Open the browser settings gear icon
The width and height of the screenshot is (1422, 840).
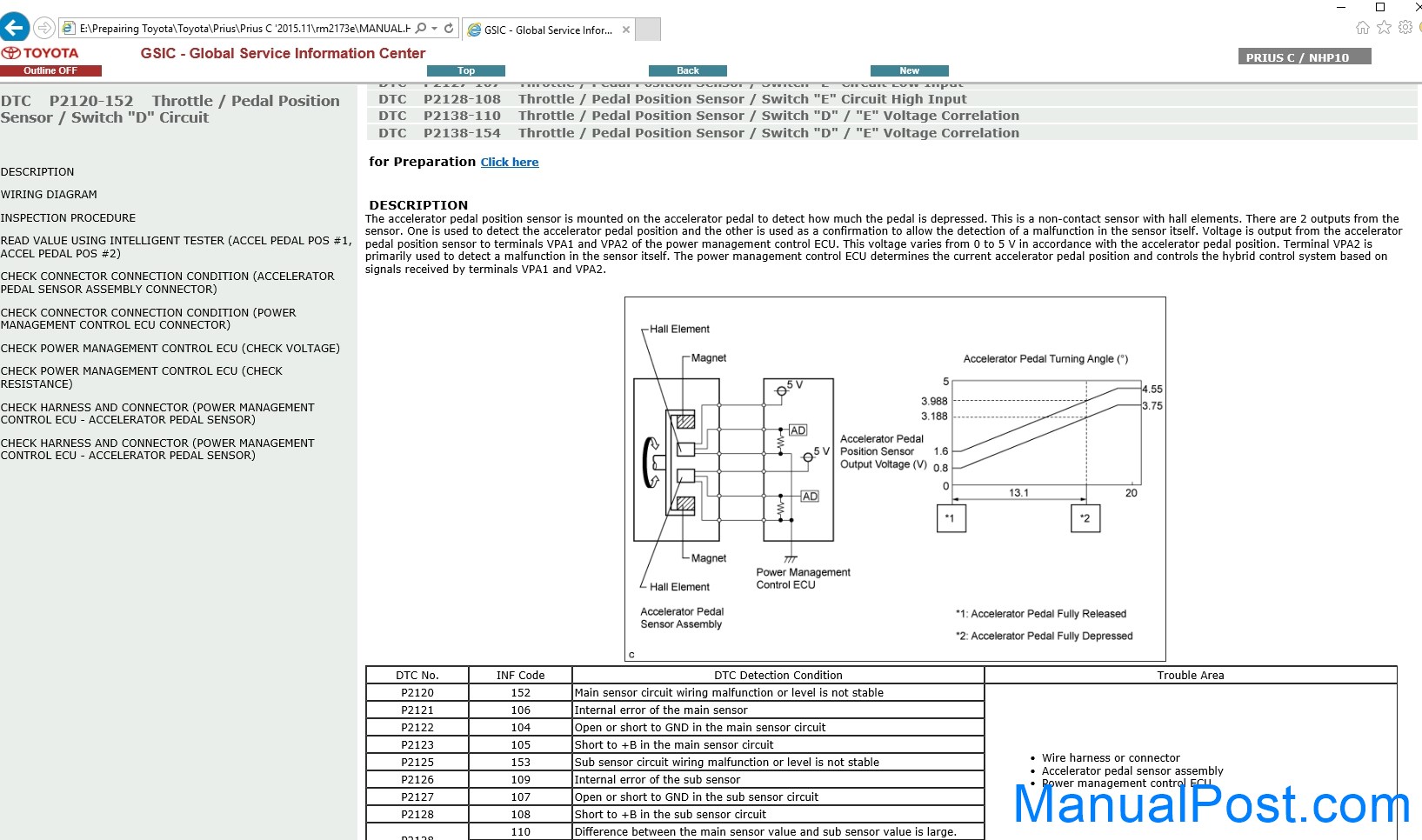pos(1405,28)
